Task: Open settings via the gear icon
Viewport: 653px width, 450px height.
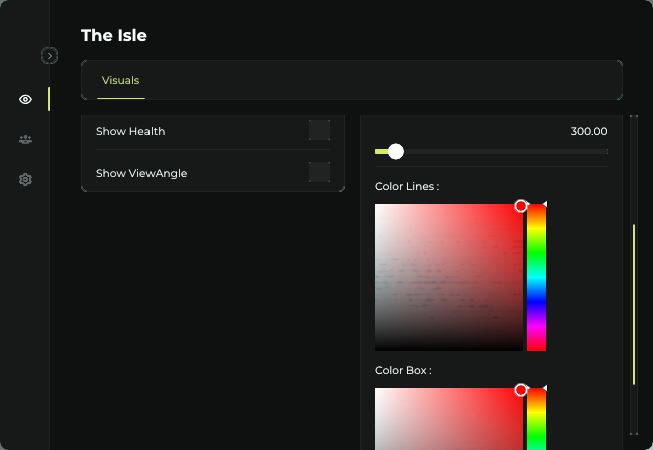Action: point(25,180)
